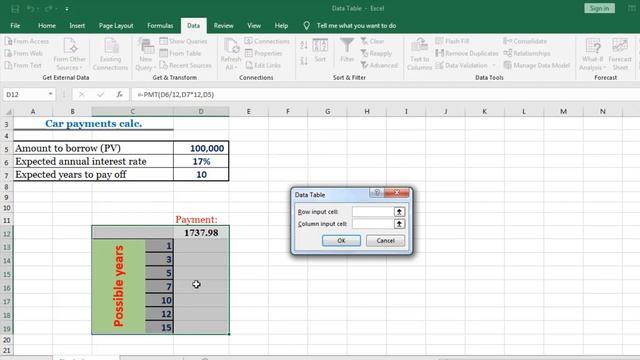The height and width of the screenshot is (360, 640).
Task: Open Connections in the ribbon
Action: [267, 41]
